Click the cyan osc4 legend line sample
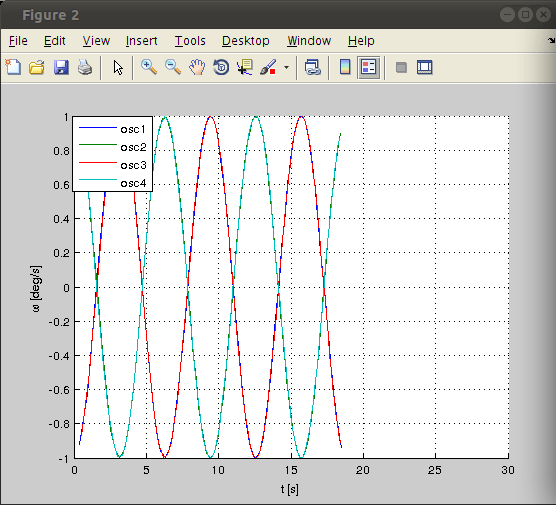Viewport: 556px width, 505px height. point(98,180)
